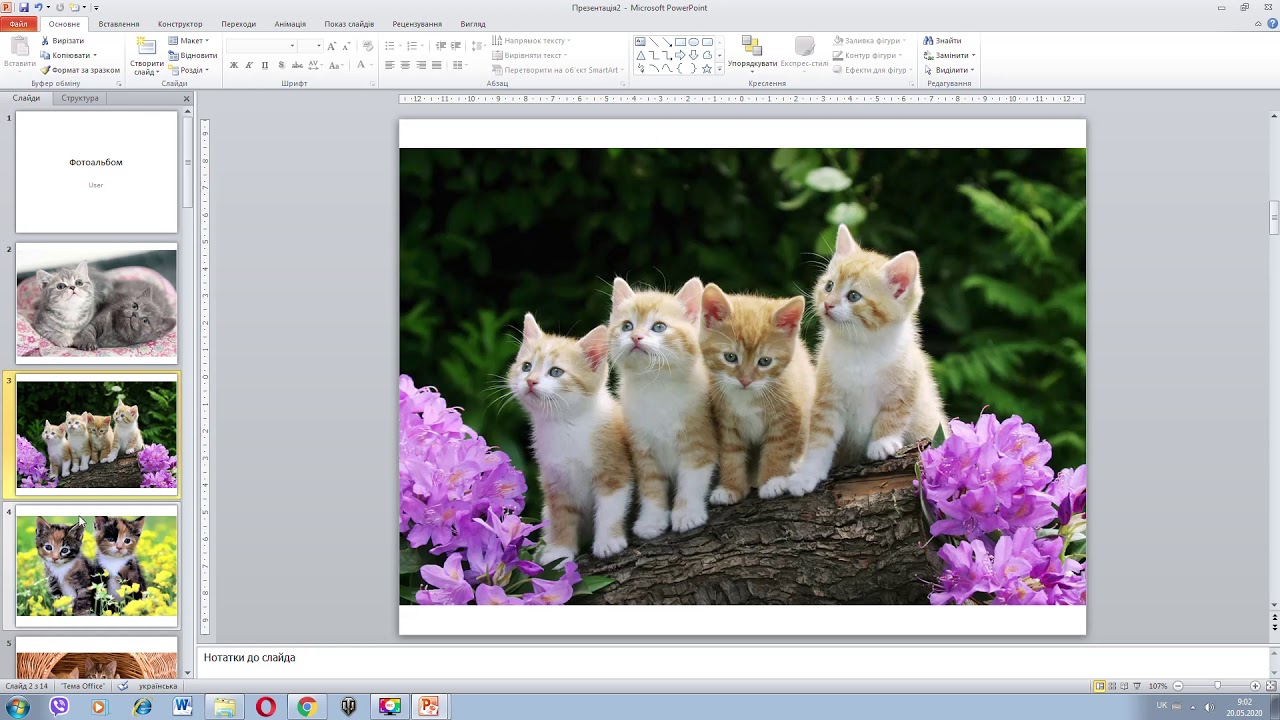
Task: Click the zoom slider in the status bar
Action: [1217, 686]
